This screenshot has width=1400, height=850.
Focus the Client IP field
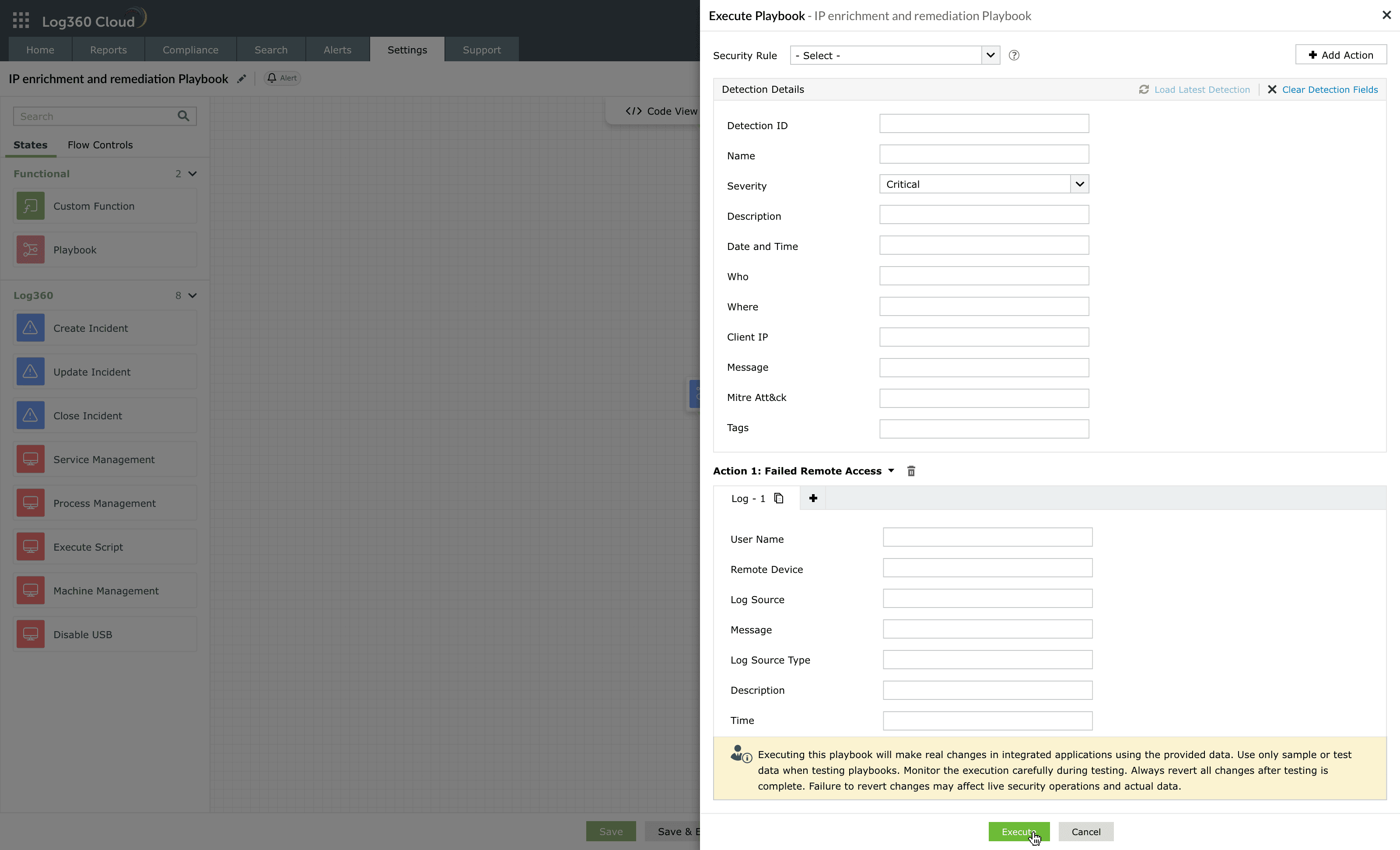coord(984,337)
